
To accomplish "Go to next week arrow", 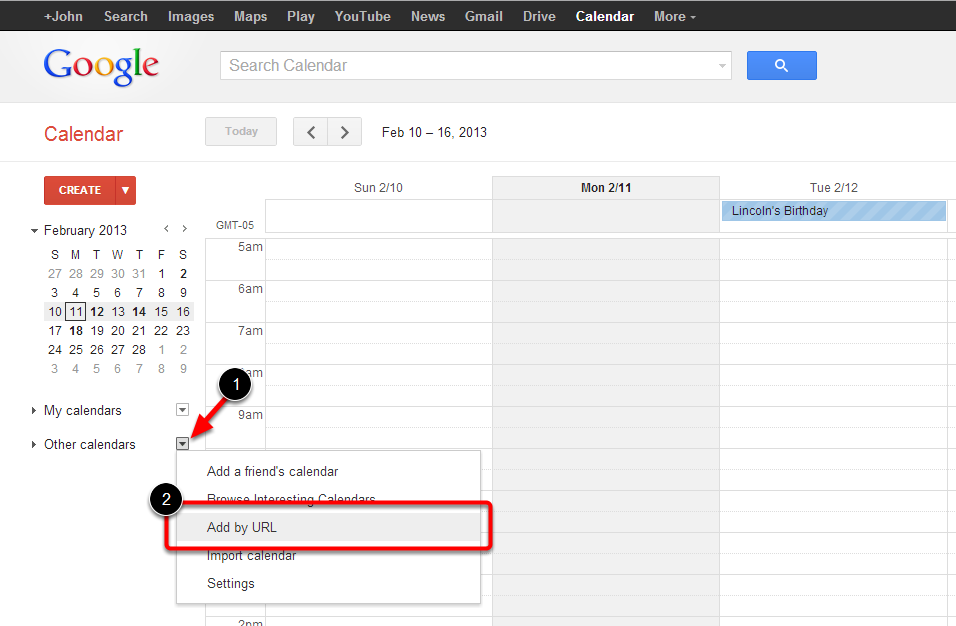I will (x=344, y=132).
